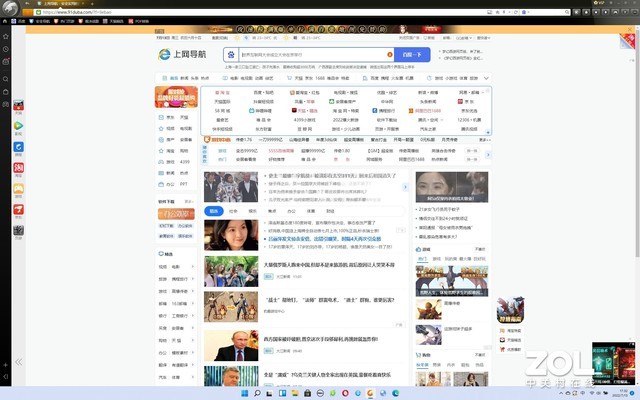The width and height of the screenshot is (640, 400).
Task: Click the collapse double-arrow at sidebar bottom
Action: (x=19, y=362)
